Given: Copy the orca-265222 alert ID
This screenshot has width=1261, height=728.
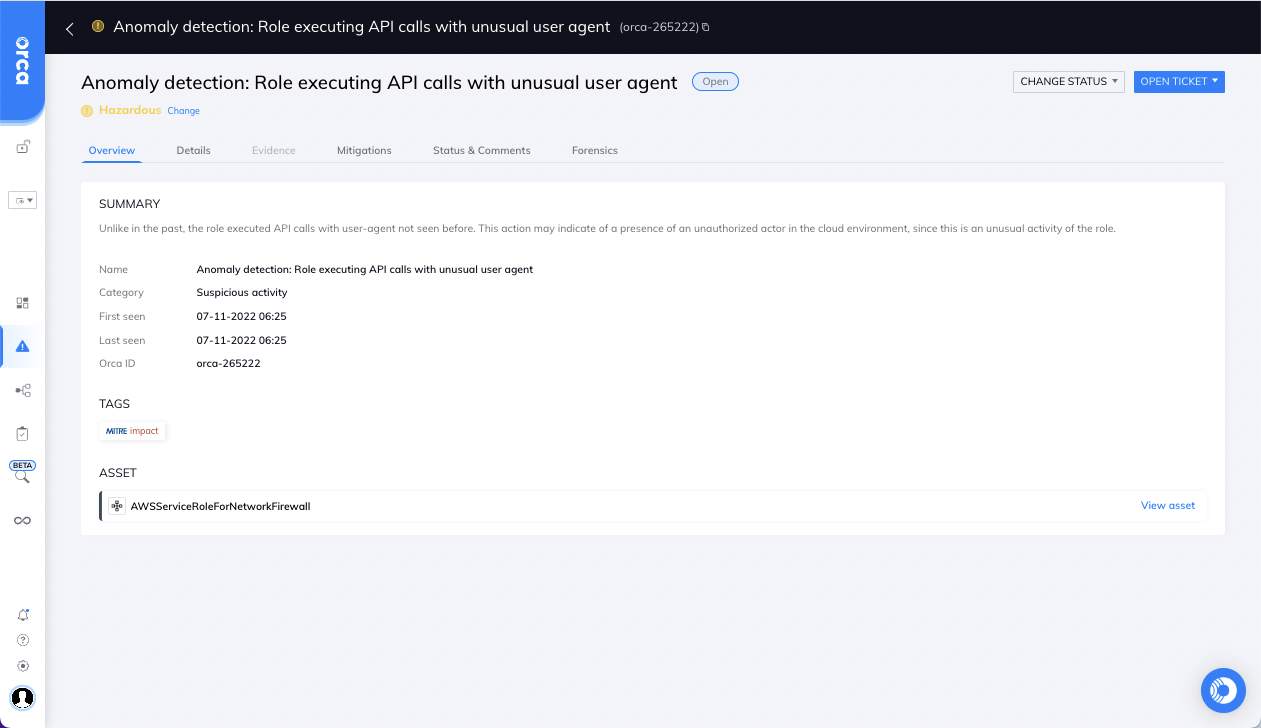Looking at the screenshot, I should (x=706, y=27).
